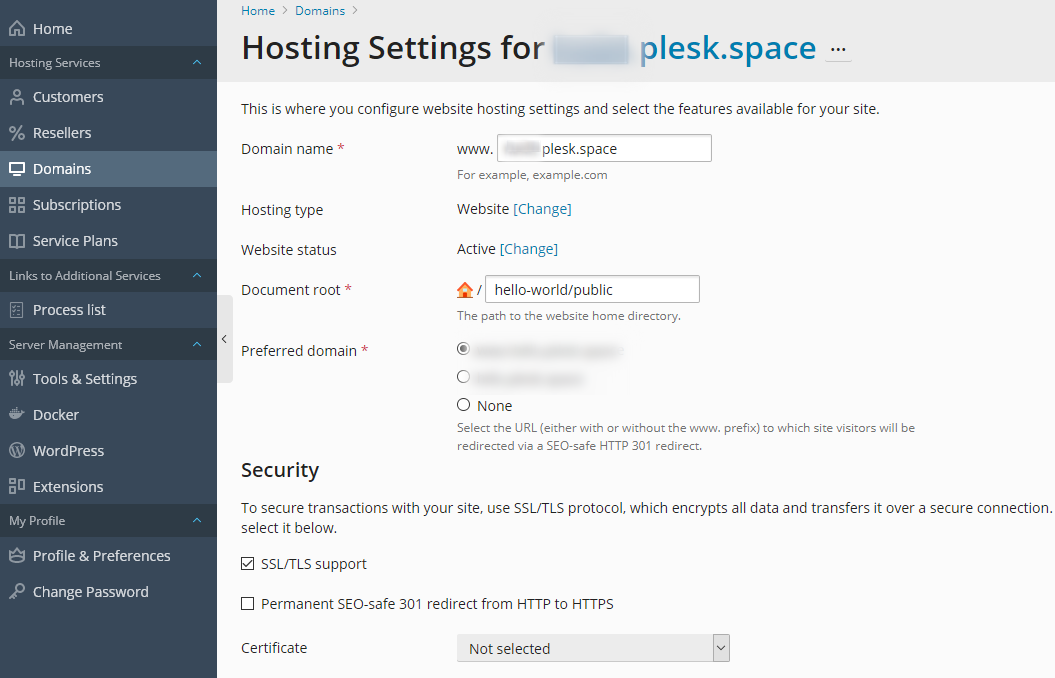Open the Certificate dropdown
Viewport: 1055px width, 678px height.
coord(593,648)
